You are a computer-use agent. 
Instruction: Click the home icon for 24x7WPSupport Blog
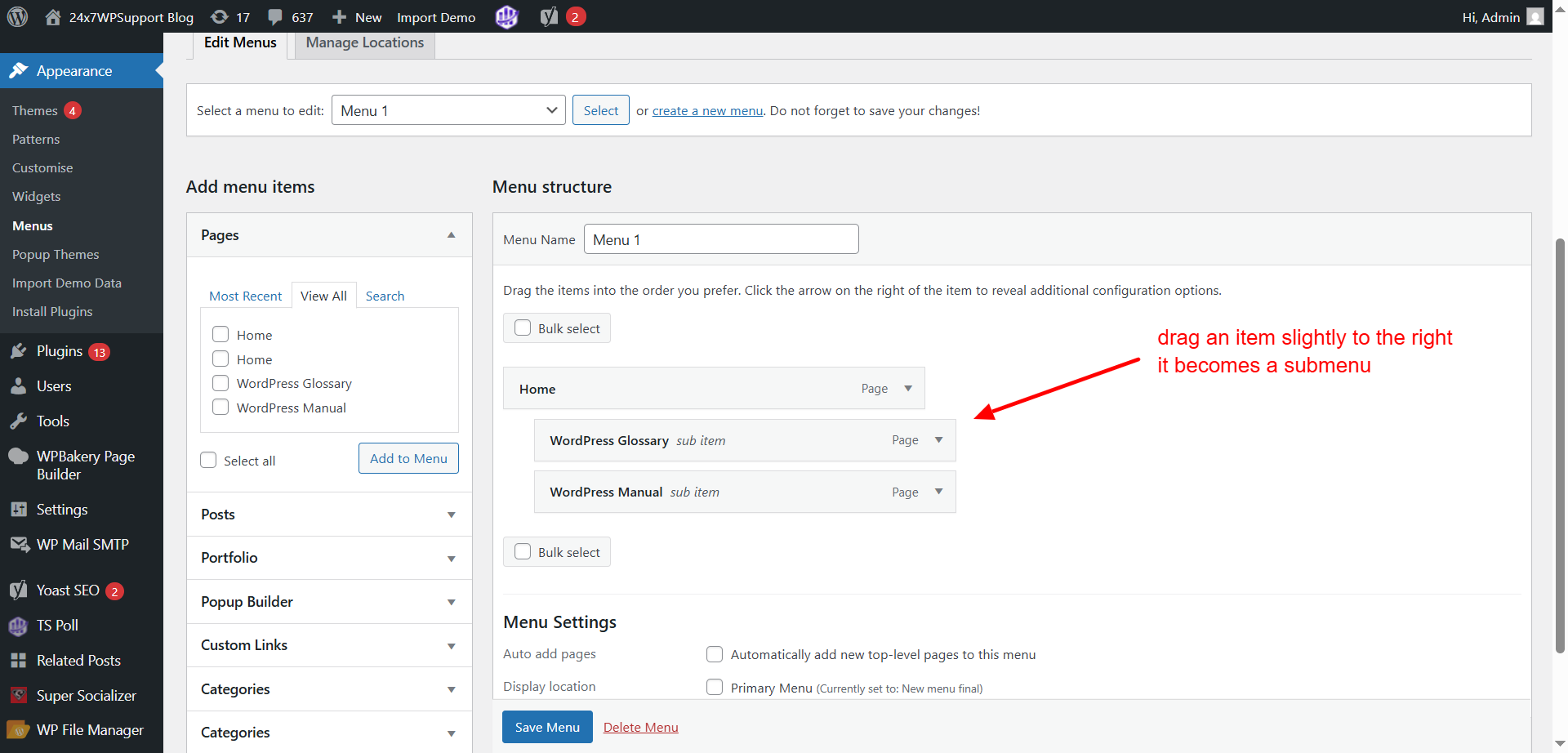[53, 16]
